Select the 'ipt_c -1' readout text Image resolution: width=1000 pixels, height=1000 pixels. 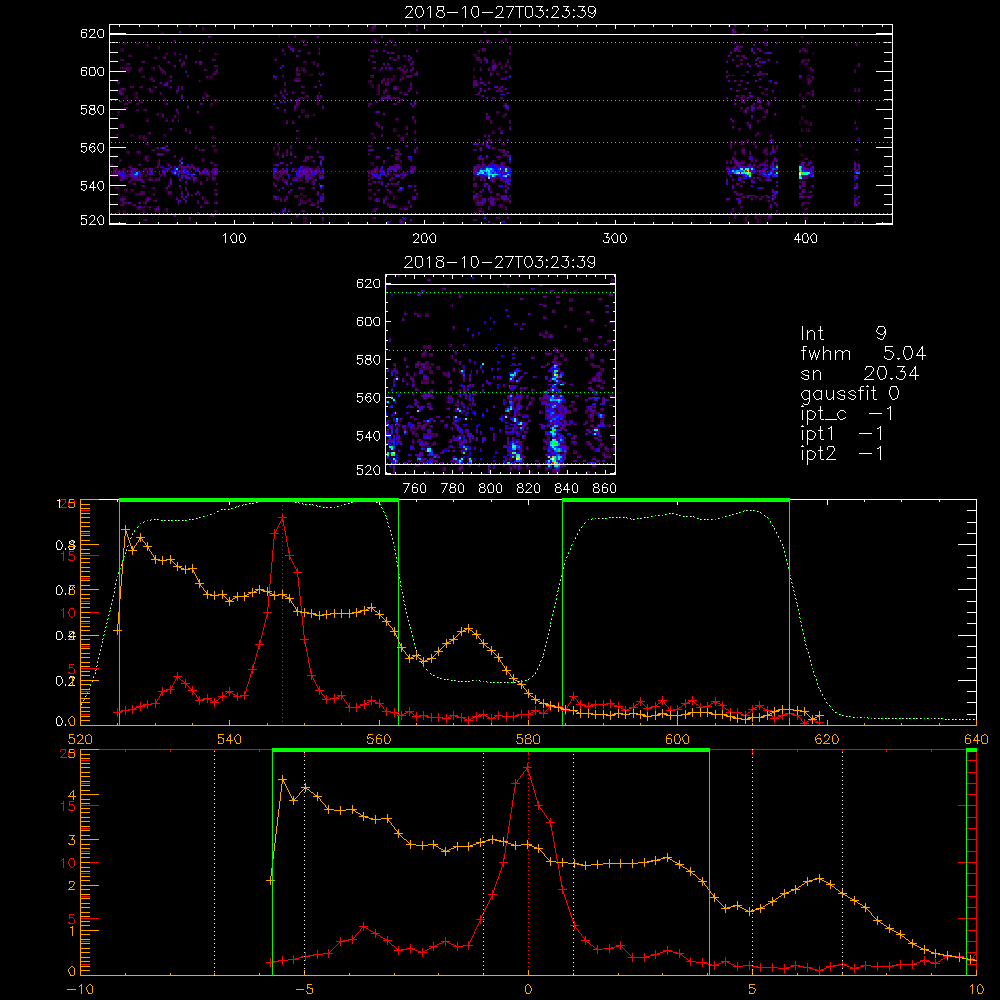pos(847,414)
